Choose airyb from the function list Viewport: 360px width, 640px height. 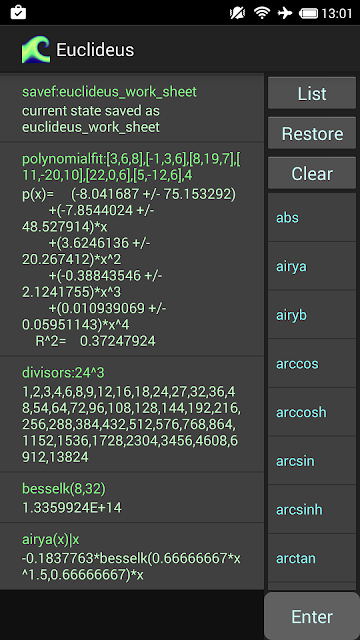(312, 315)
